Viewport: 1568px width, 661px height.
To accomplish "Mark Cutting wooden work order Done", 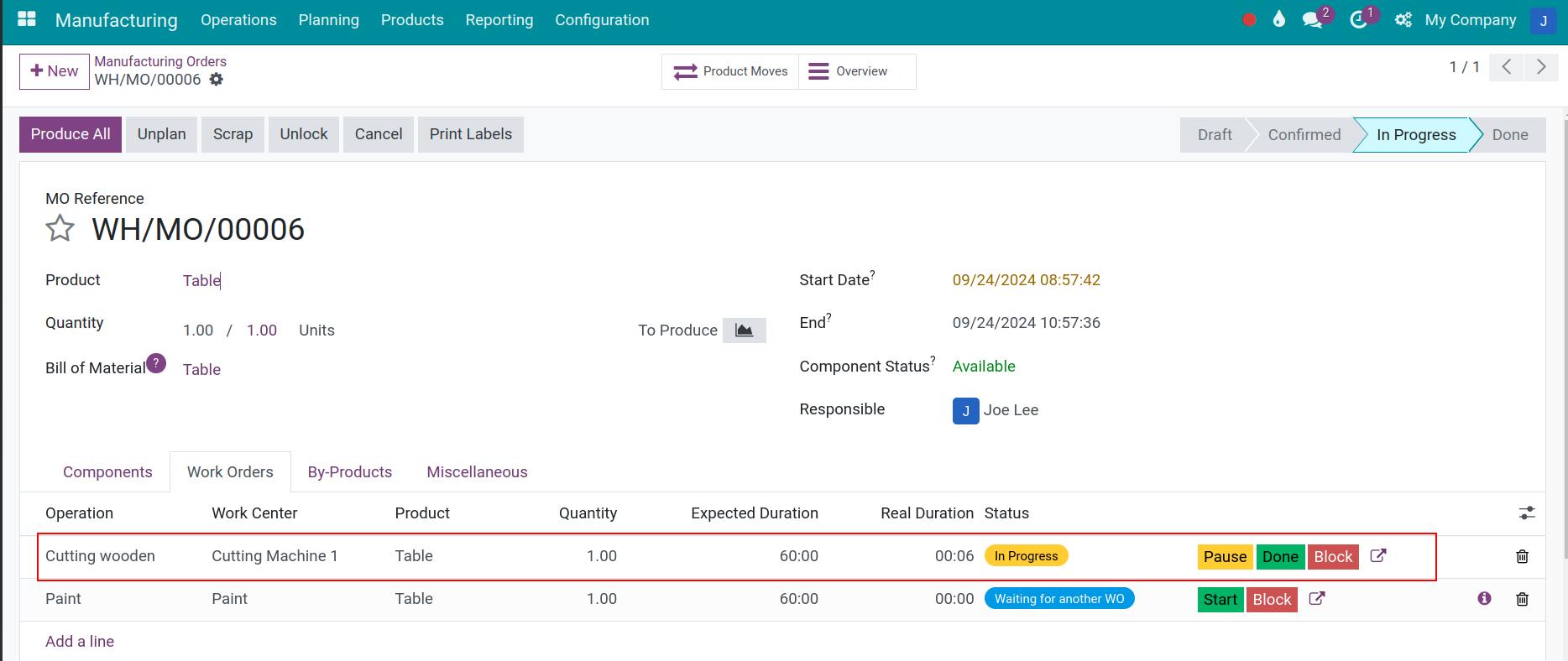I will pos(1280,556).
